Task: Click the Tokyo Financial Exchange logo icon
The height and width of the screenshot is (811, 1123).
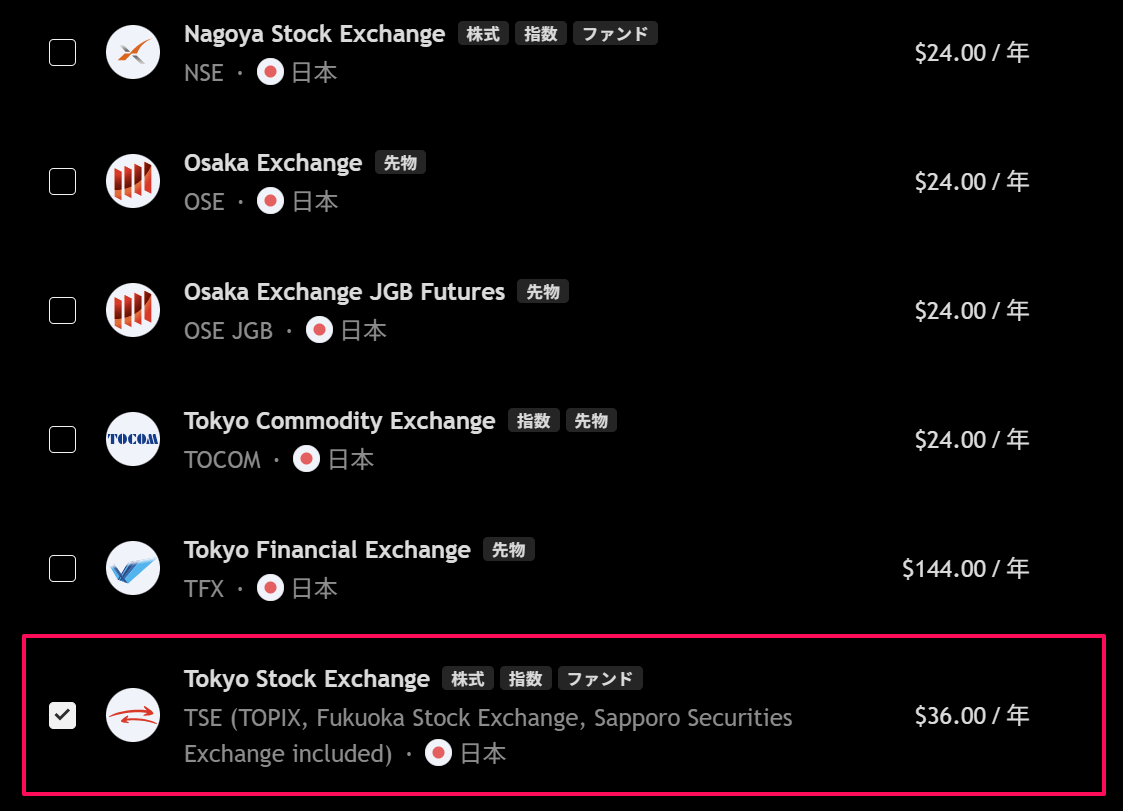Action: point(133,568)
